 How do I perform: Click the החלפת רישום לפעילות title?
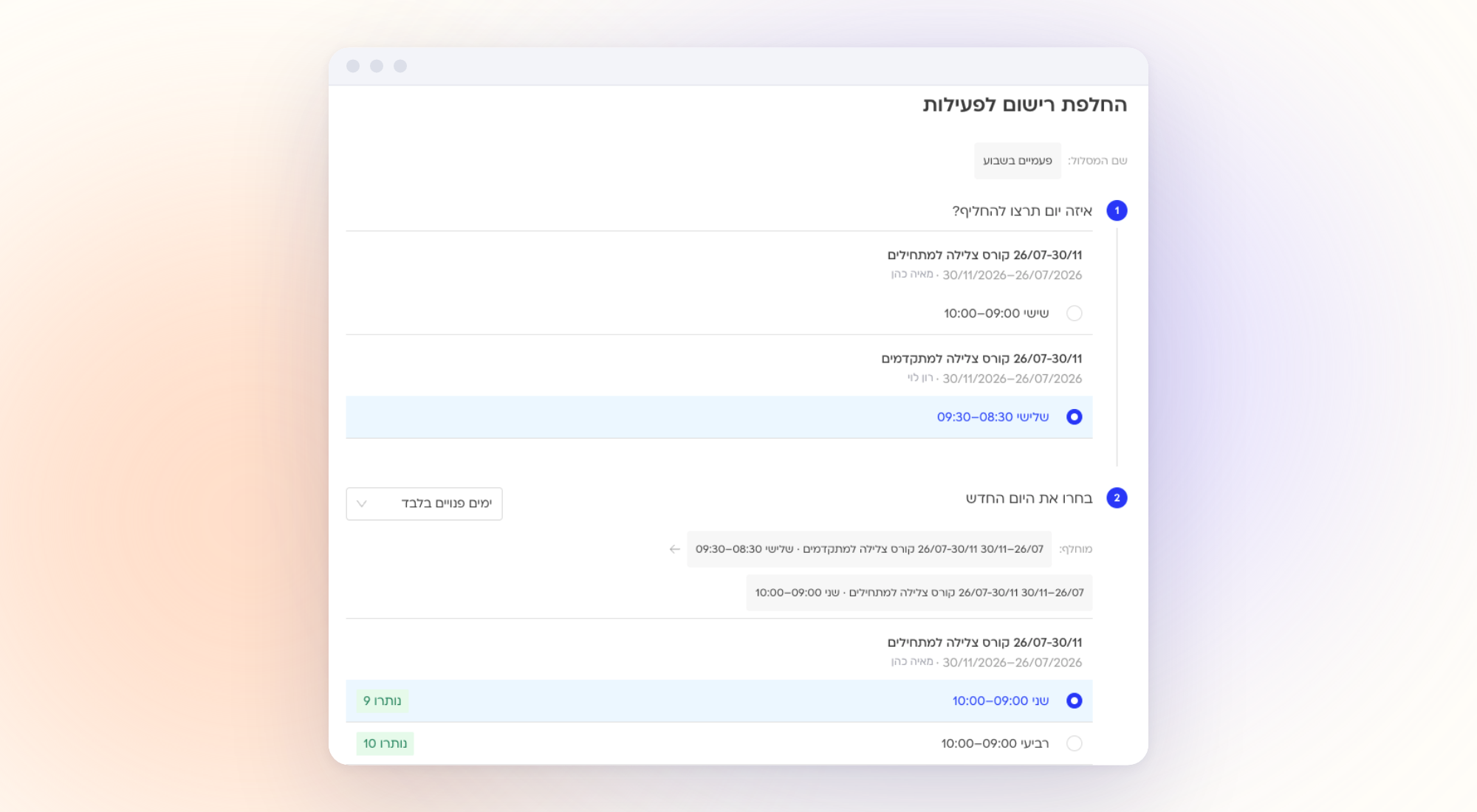click(1025, 105)
